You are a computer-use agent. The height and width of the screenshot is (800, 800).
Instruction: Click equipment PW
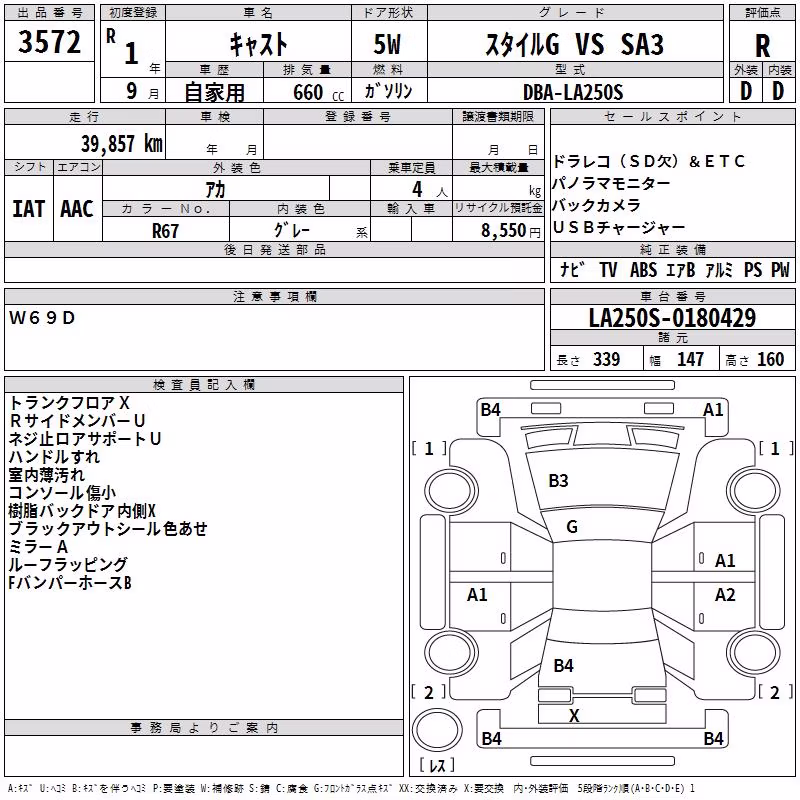tap(780, 270)
